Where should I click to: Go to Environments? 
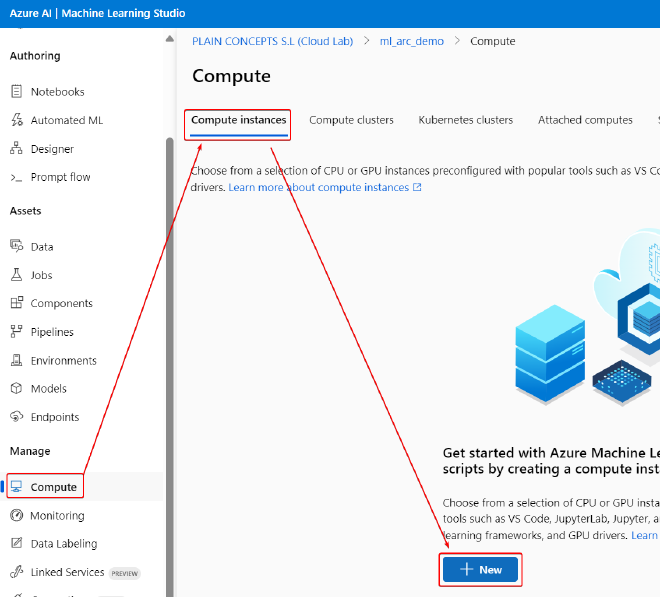[64, 361]
